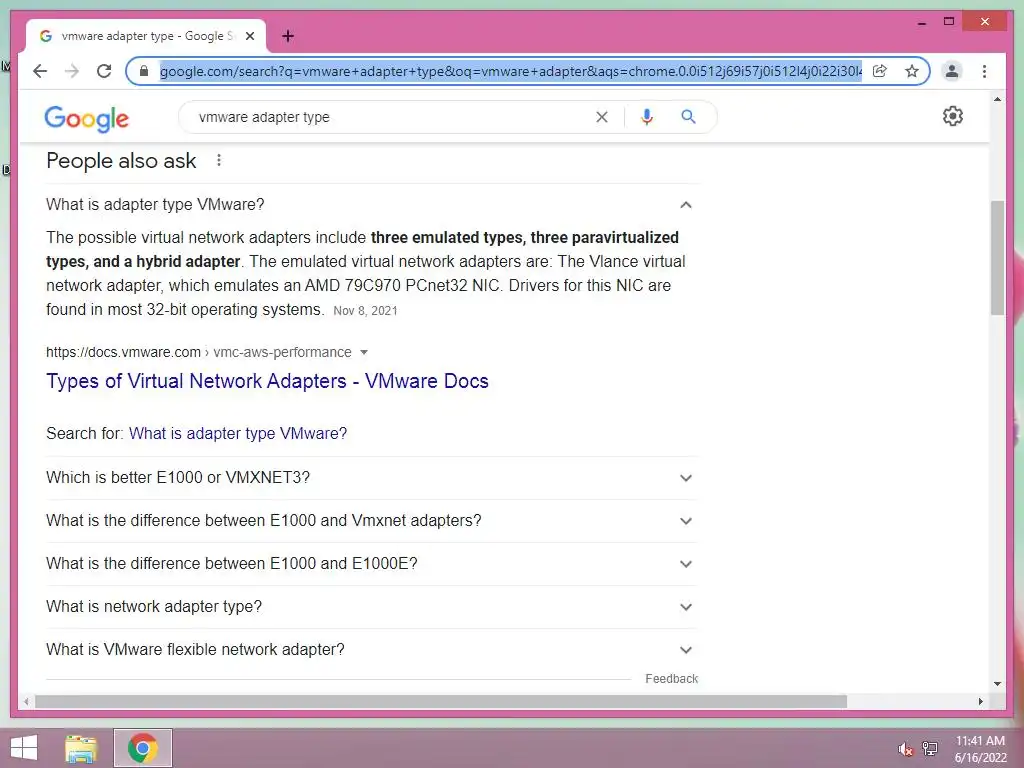Start voice search with the microphone
Screen dimensions: 1024x768
click(x=647, y=117)
